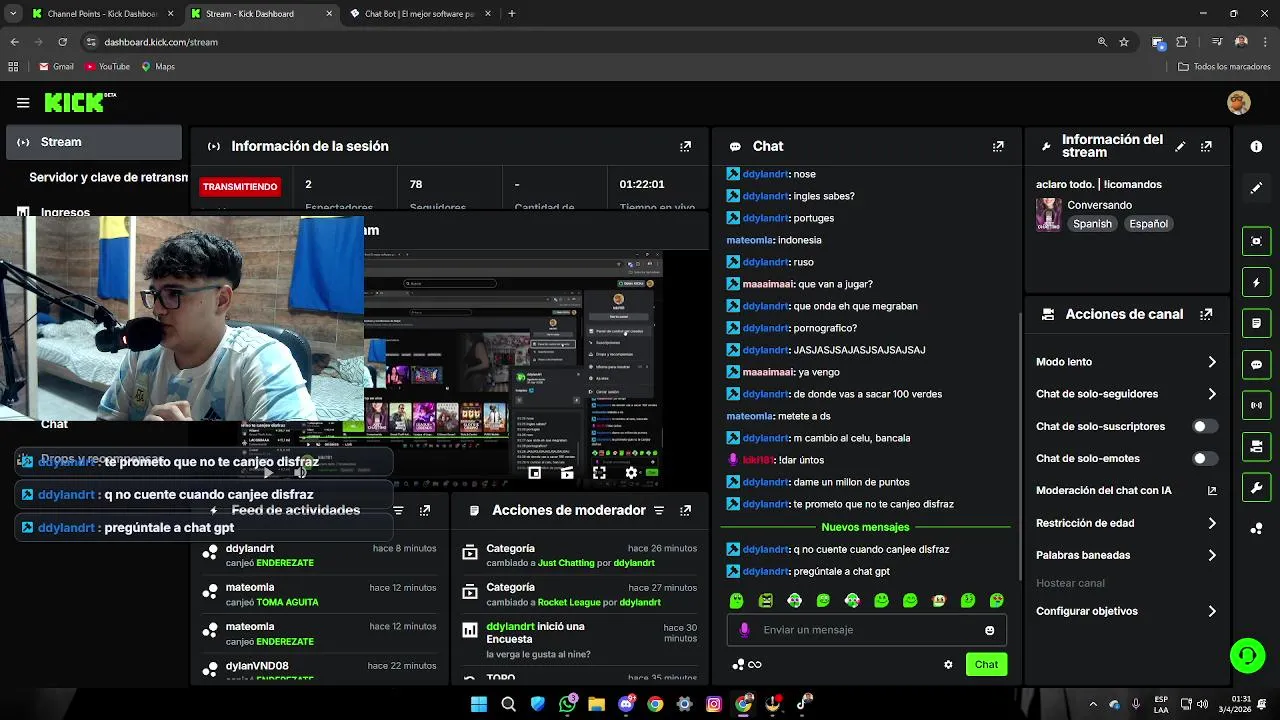Open Todos los marcadores folder

click(1224, 67)
